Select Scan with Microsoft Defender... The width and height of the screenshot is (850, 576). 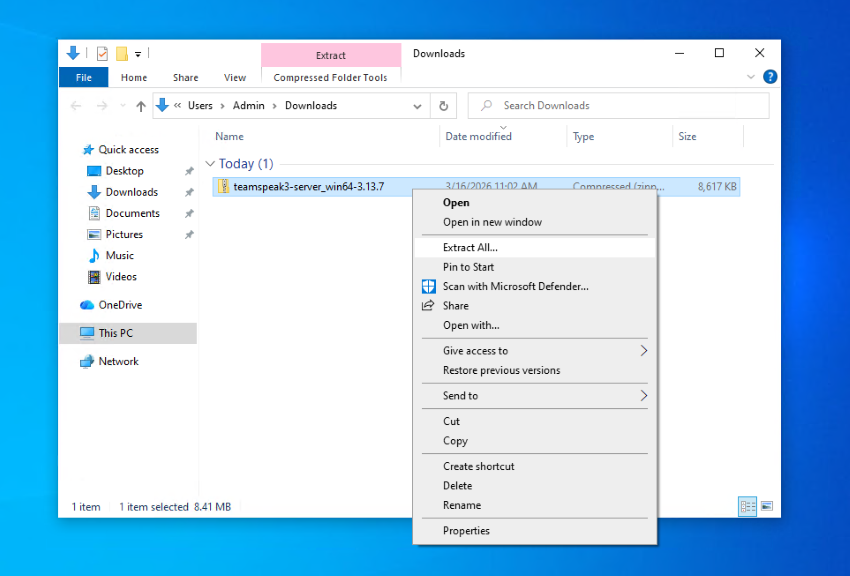(515, 286)
